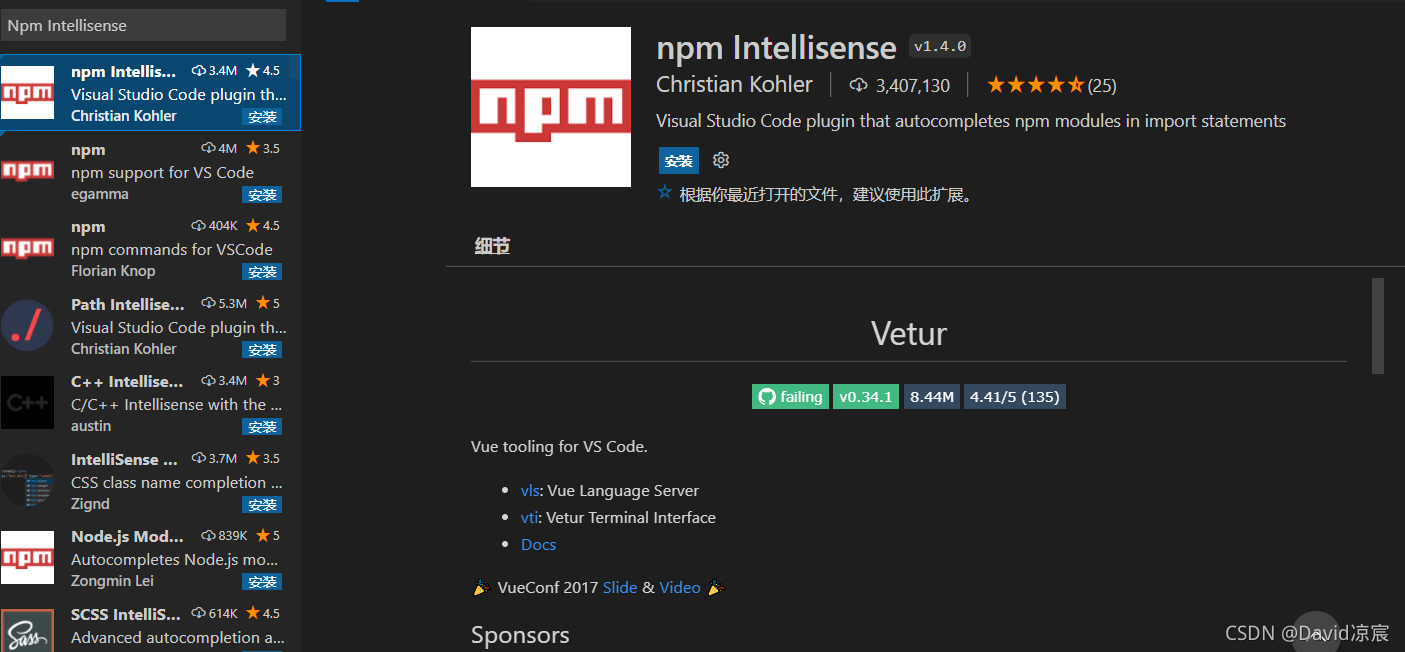Image resolution: width=1405 pixels, height=652 pixels.
Task: Select 'Advanced autocompletion a...' SCSS entry
Action: (x=178, y=637)
